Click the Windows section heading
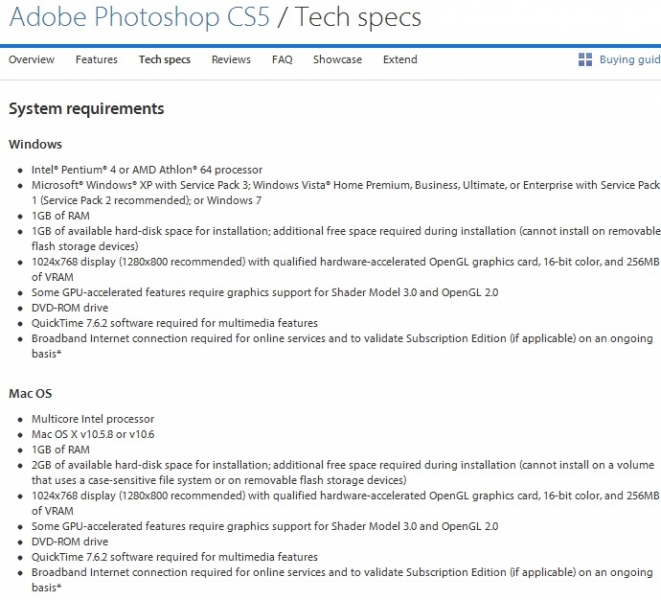Image resolution: width=661 pixels, height=600 pixels. click(35, 145)
